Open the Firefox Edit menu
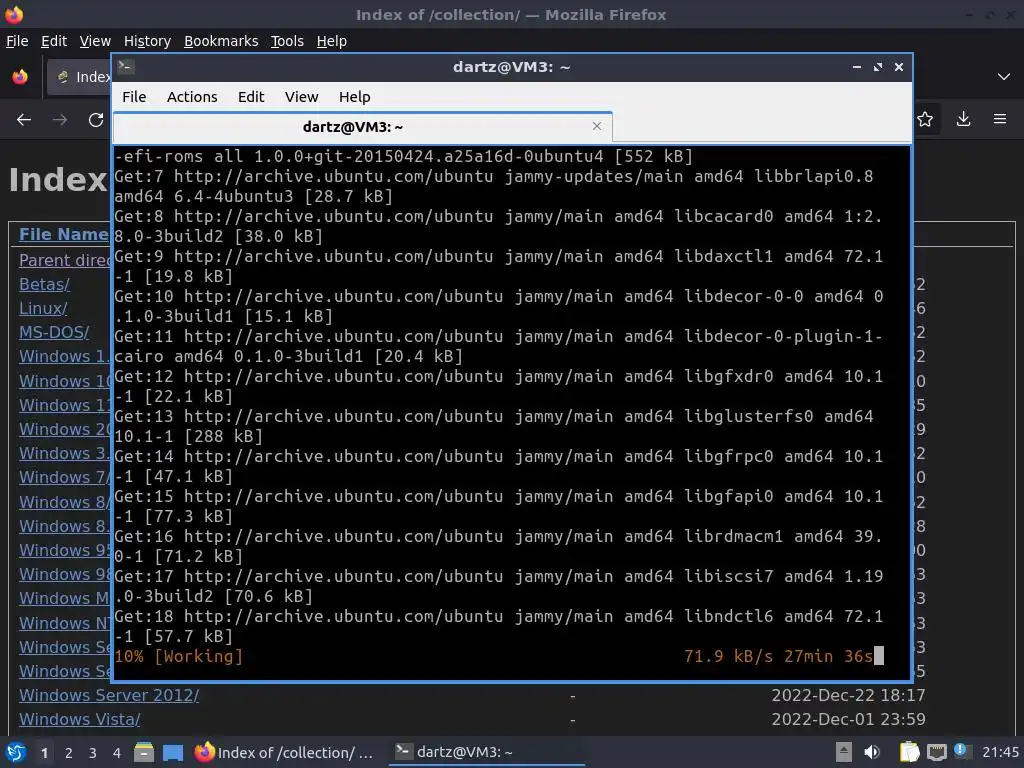Screen dimensions: 1024x768 pyautogui.click(x=54, y=41)
